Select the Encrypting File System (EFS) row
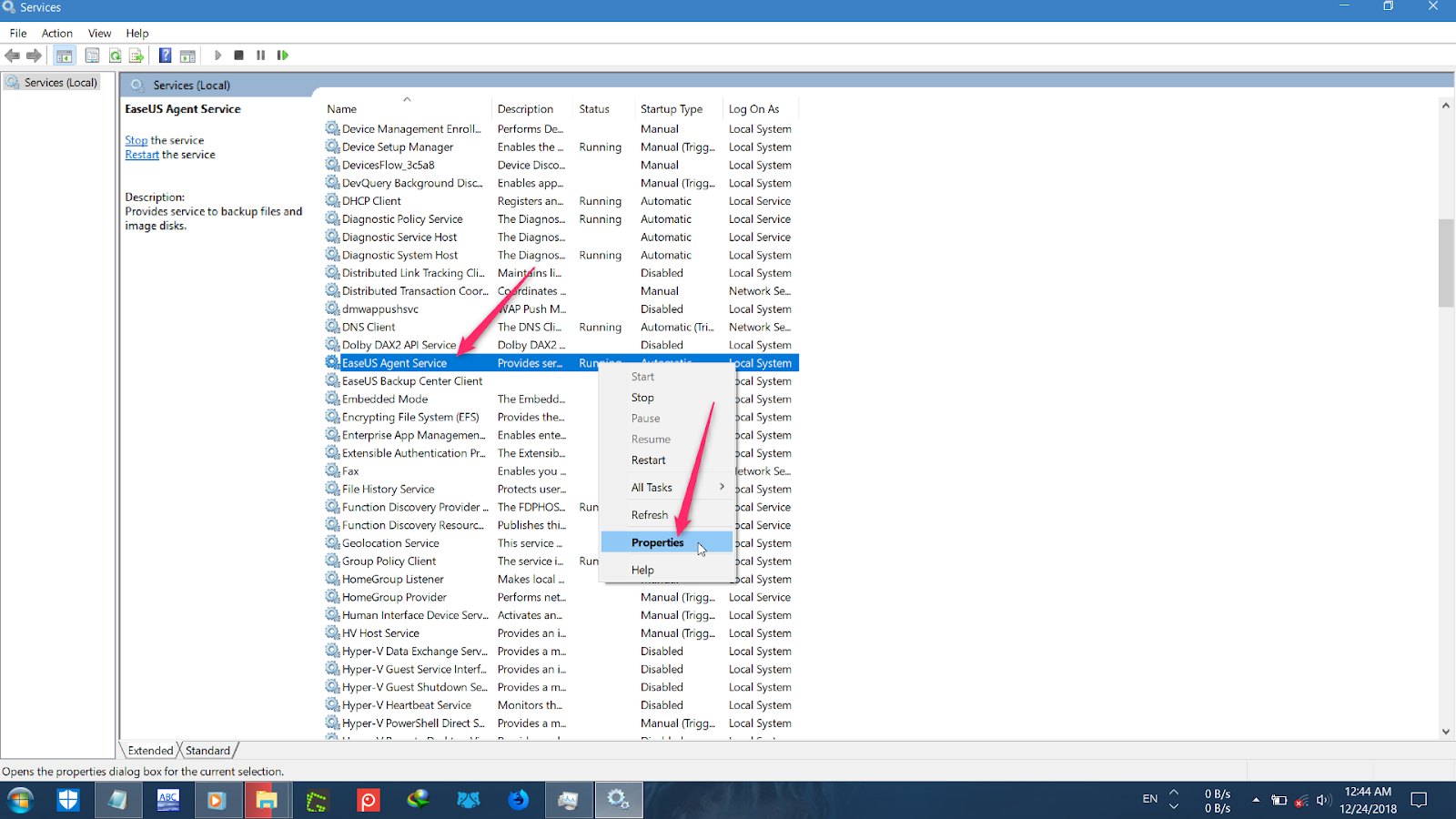This screenshot has width=1456, height=819. pyautogui.click(x=561, y=418)
